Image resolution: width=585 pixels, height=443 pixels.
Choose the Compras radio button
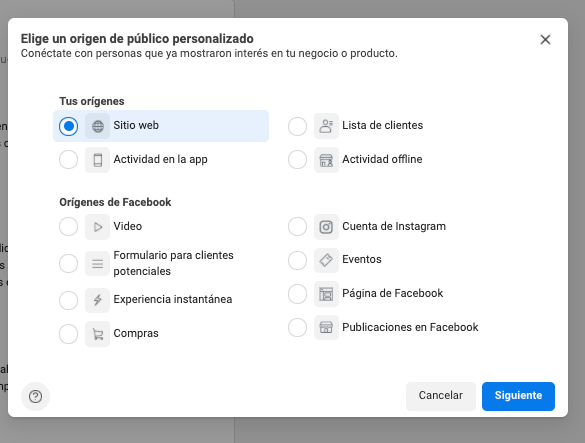click(x=69, y=334)
